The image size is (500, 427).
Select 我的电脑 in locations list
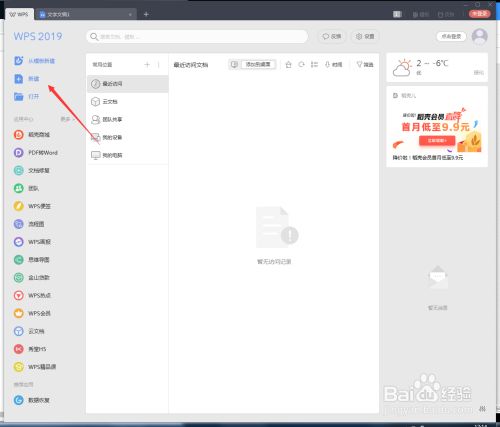point(127,155)
